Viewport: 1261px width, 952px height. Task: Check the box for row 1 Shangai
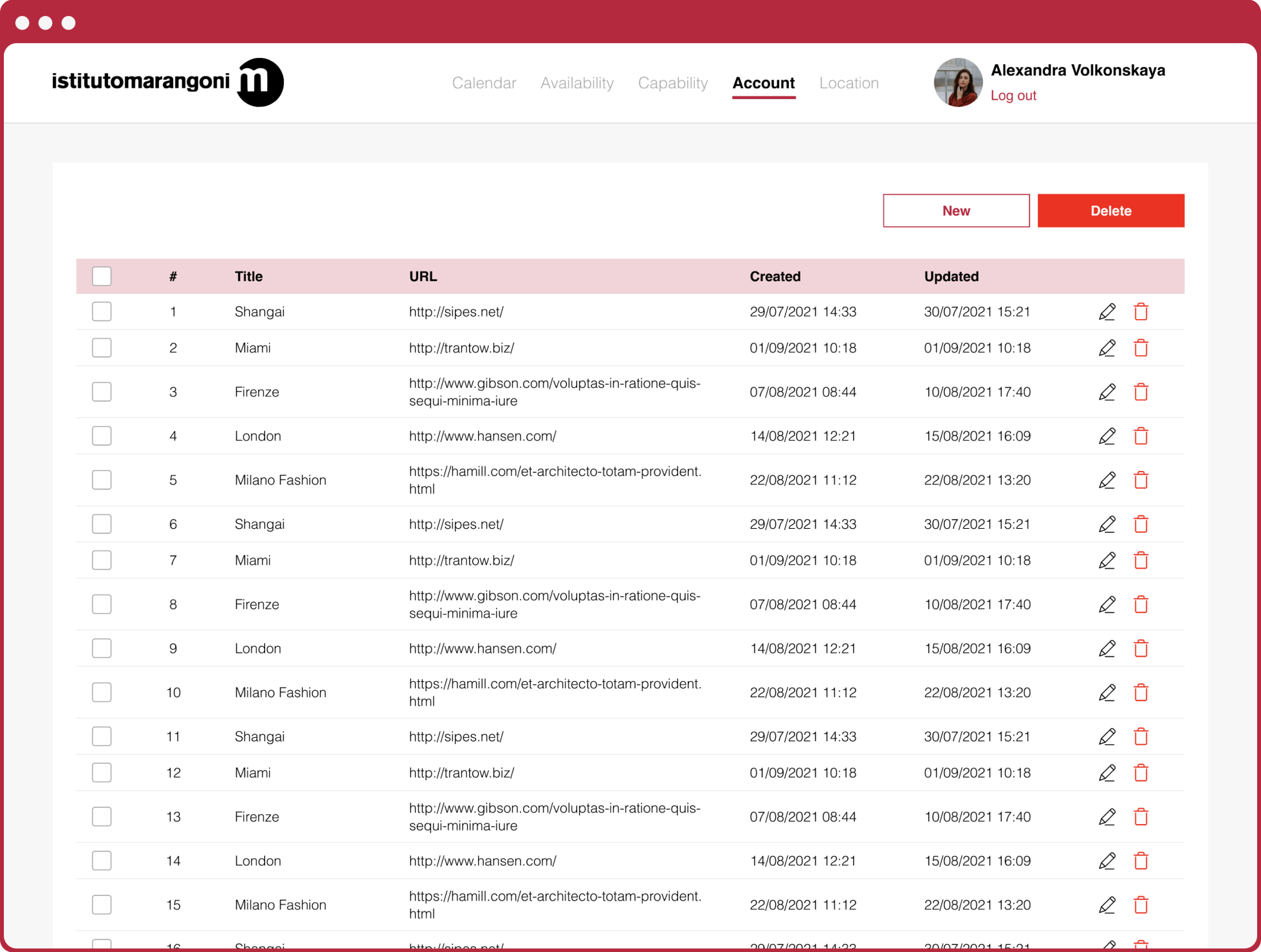[102, 312]
